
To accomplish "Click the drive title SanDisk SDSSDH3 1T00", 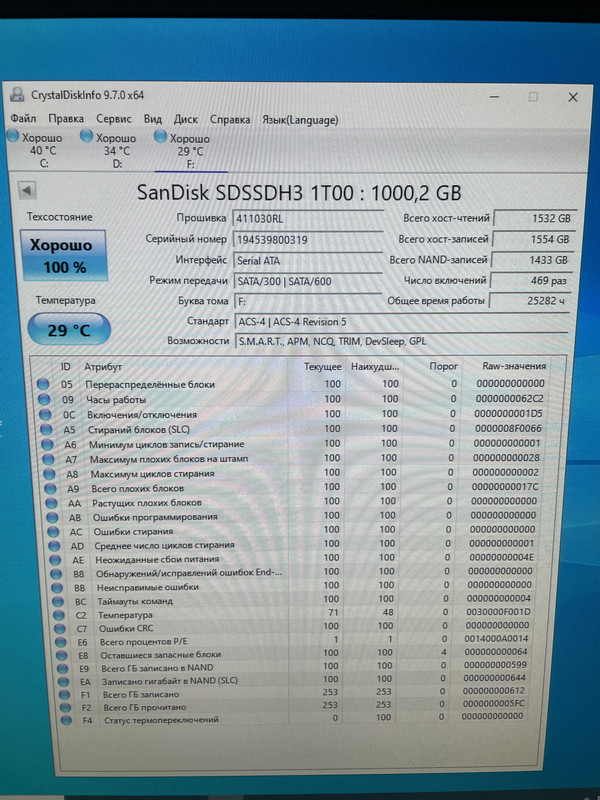I will [245, 192].
